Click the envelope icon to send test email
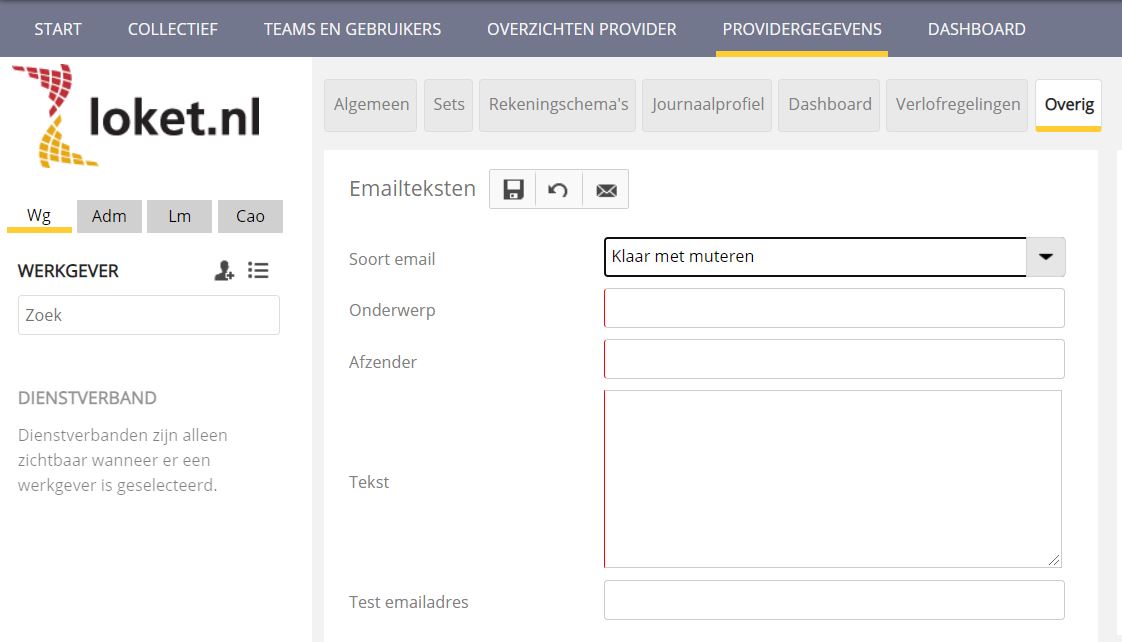This screenshot has height=642, width=1122. 606,190
